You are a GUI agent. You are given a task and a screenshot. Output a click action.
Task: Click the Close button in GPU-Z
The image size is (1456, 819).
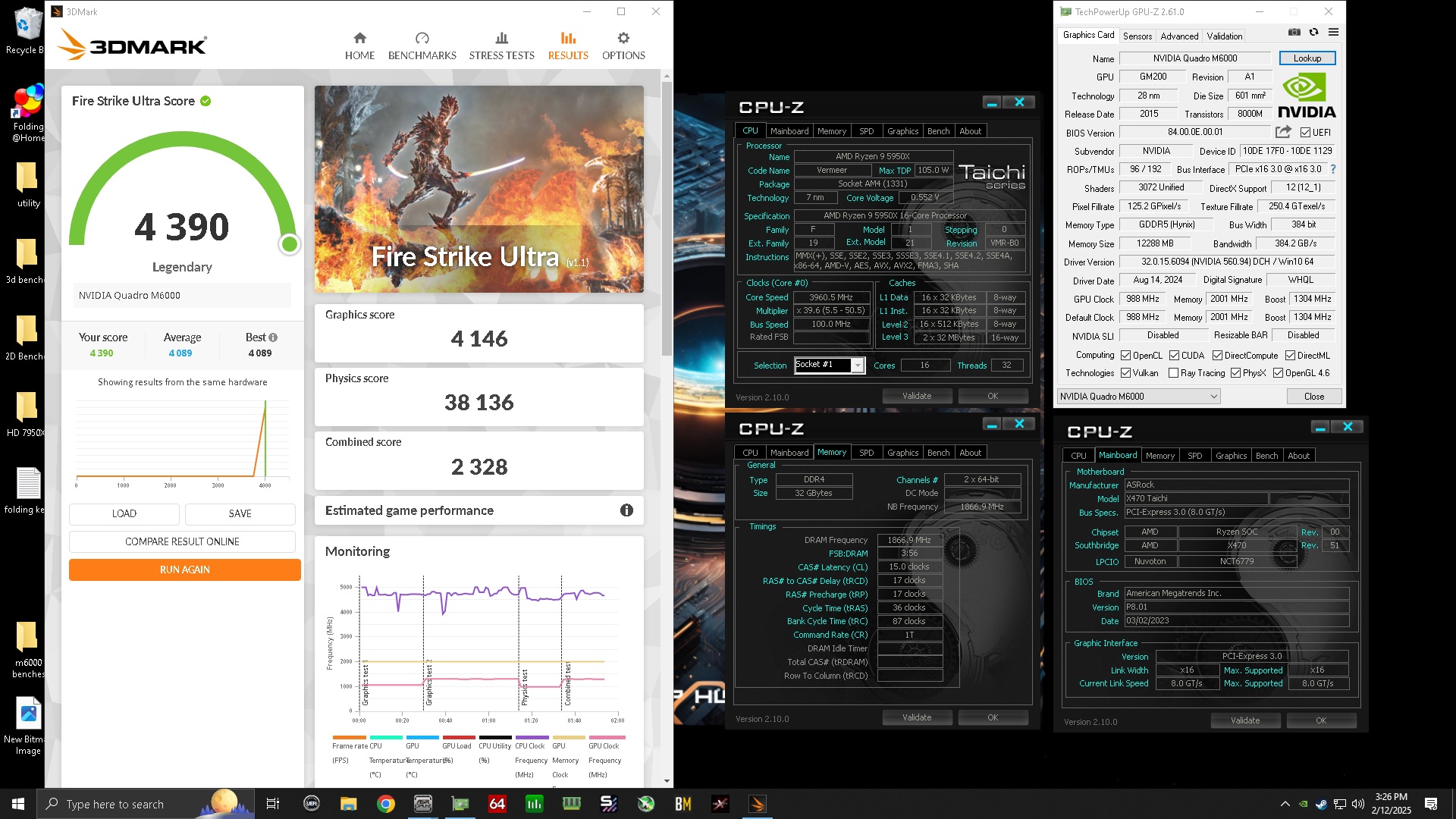[1313, 396]
